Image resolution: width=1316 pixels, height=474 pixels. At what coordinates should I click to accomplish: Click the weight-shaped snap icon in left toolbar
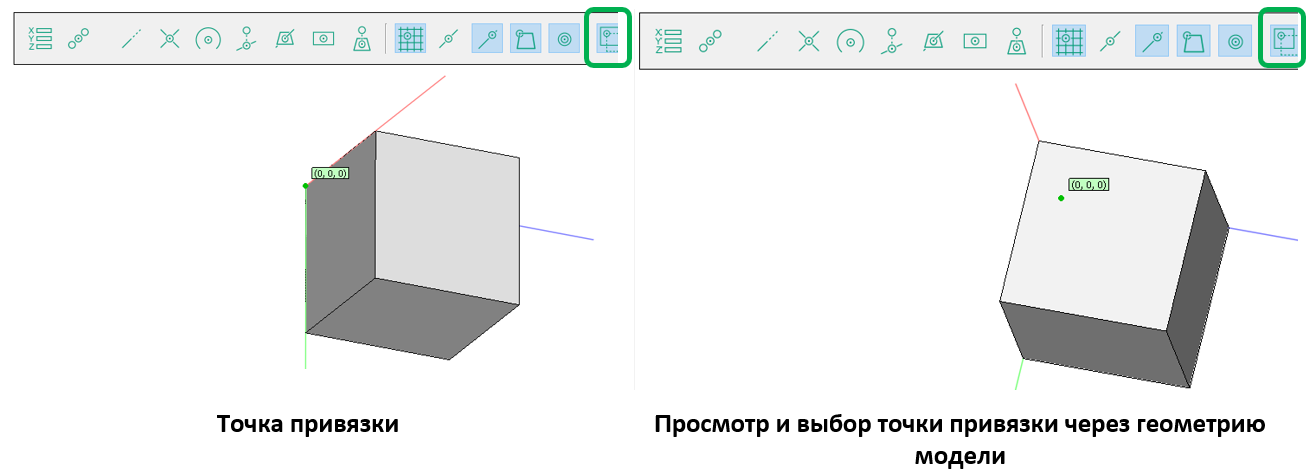(x=362, y=39)
